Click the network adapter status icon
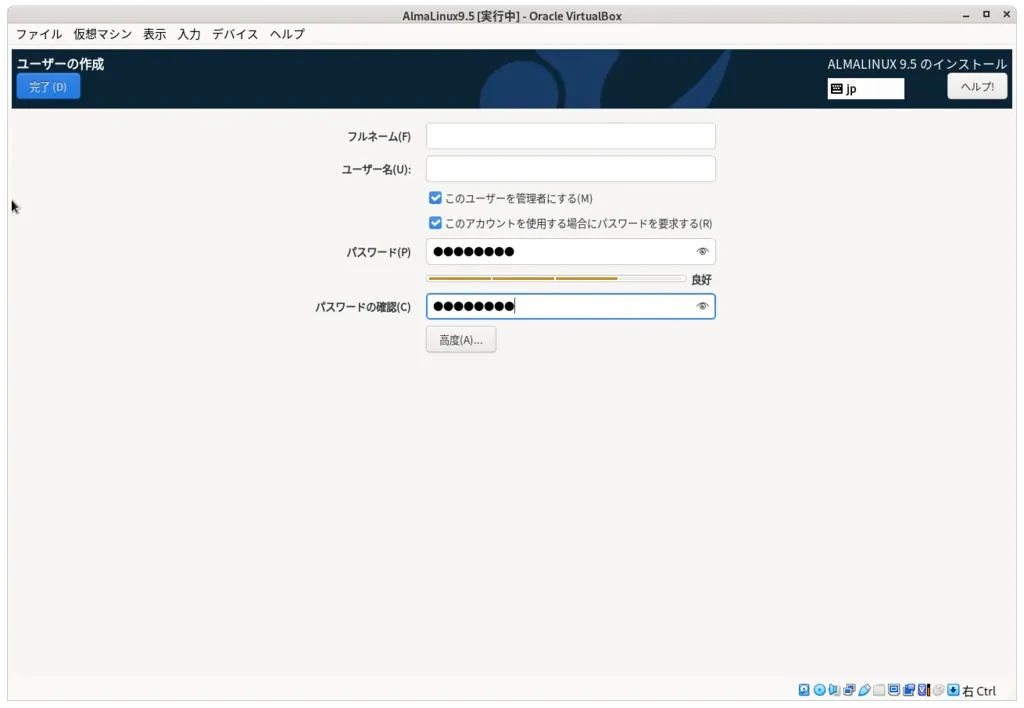1024x708 pixels. [848, 690]
